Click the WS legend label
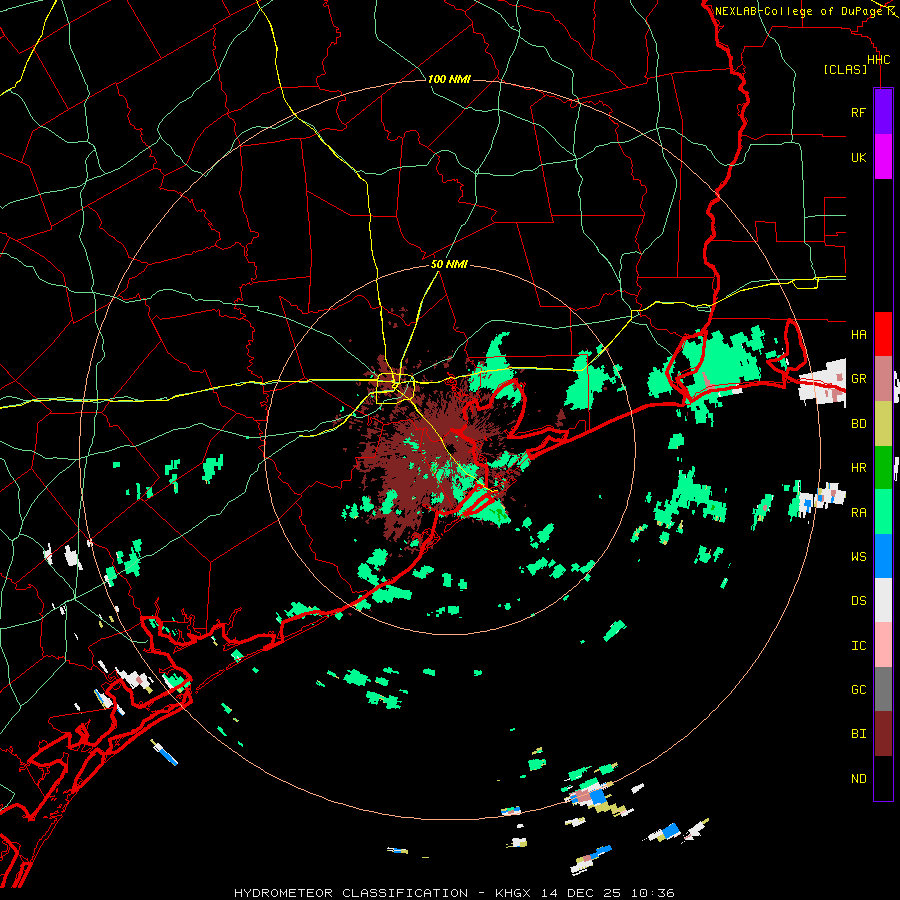 pos(858,556)
